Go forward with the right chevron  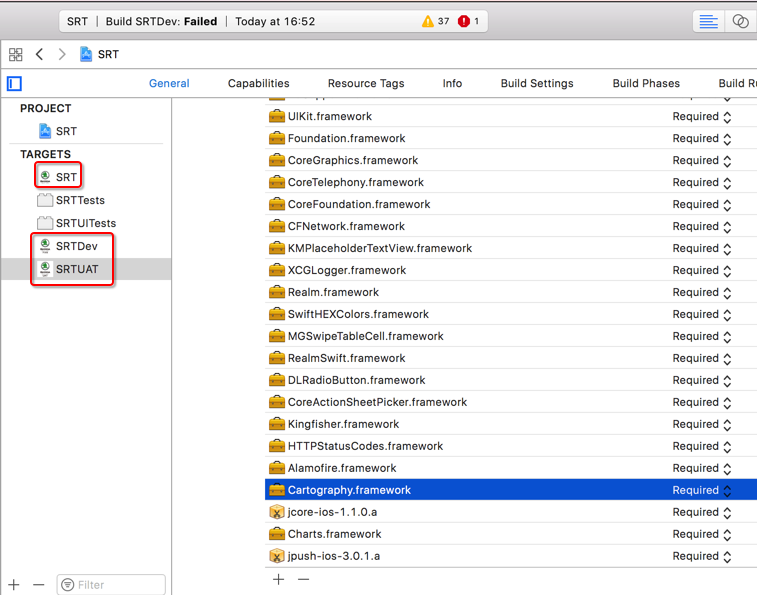pos(62,54)
